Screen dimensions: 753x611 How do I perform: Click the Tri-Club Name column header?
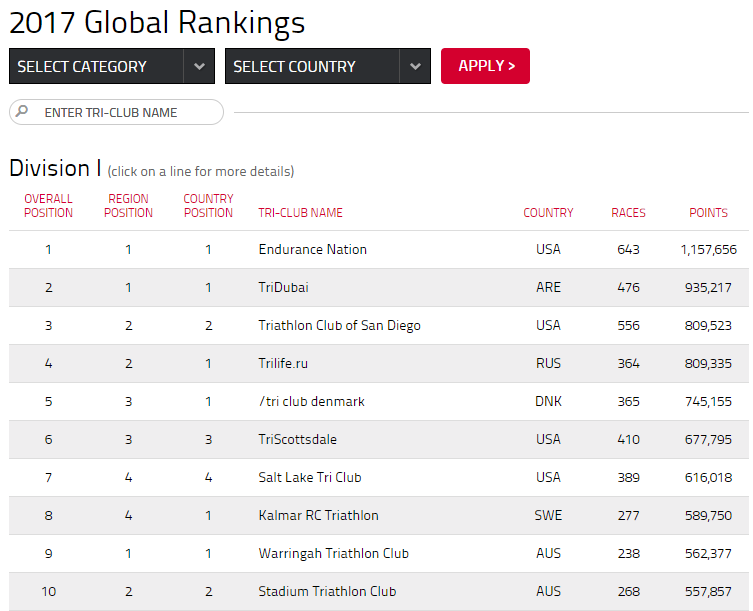coord(300,213)
